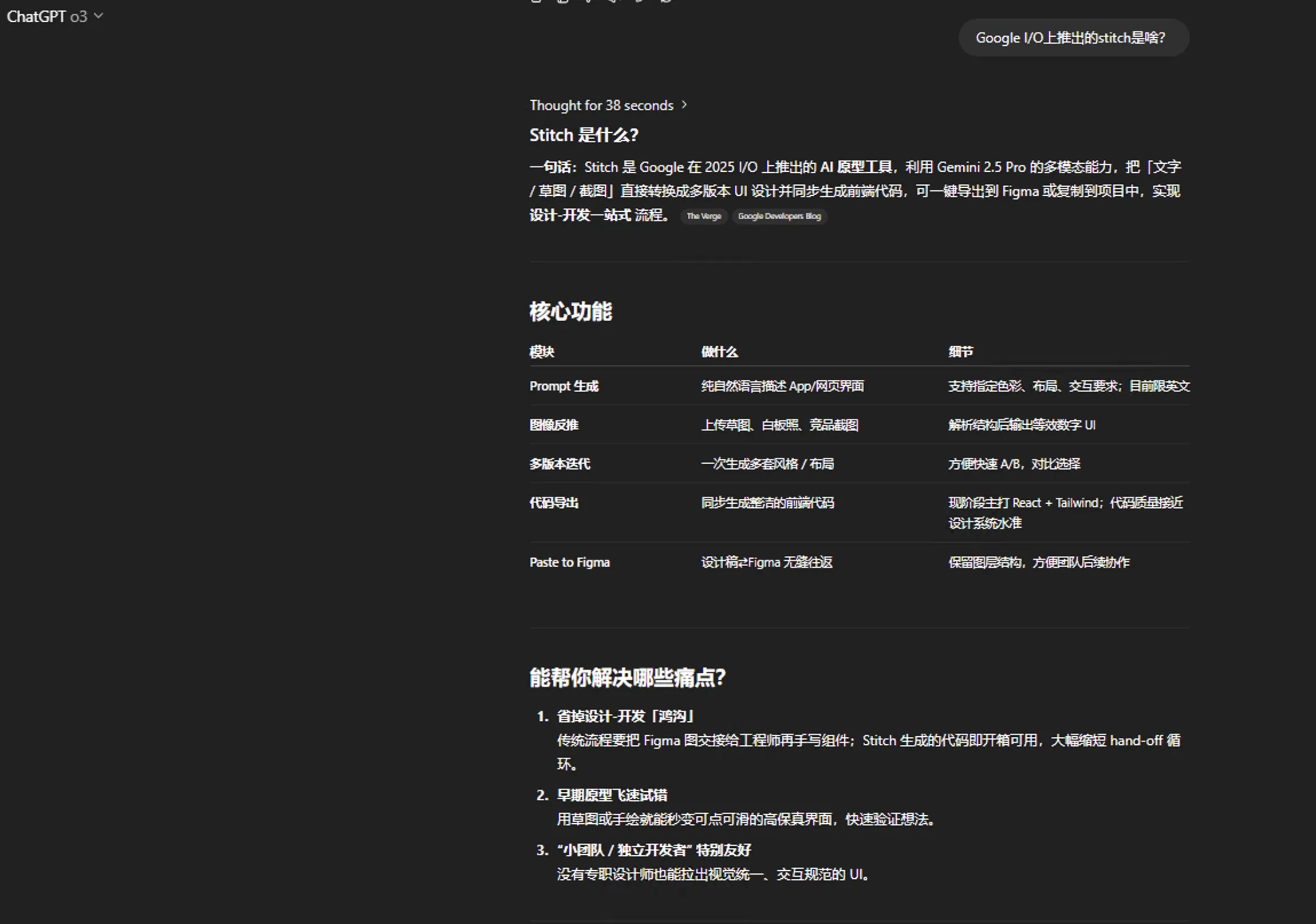1316x924 pixels.
Task: Click the '一次生成多套风格 / 布局' cell
Action: [767, 464]
